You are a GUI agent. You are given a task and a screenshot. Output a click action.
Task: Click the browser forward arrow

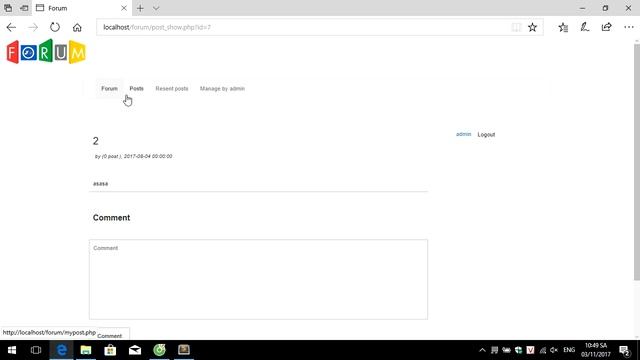33,27
